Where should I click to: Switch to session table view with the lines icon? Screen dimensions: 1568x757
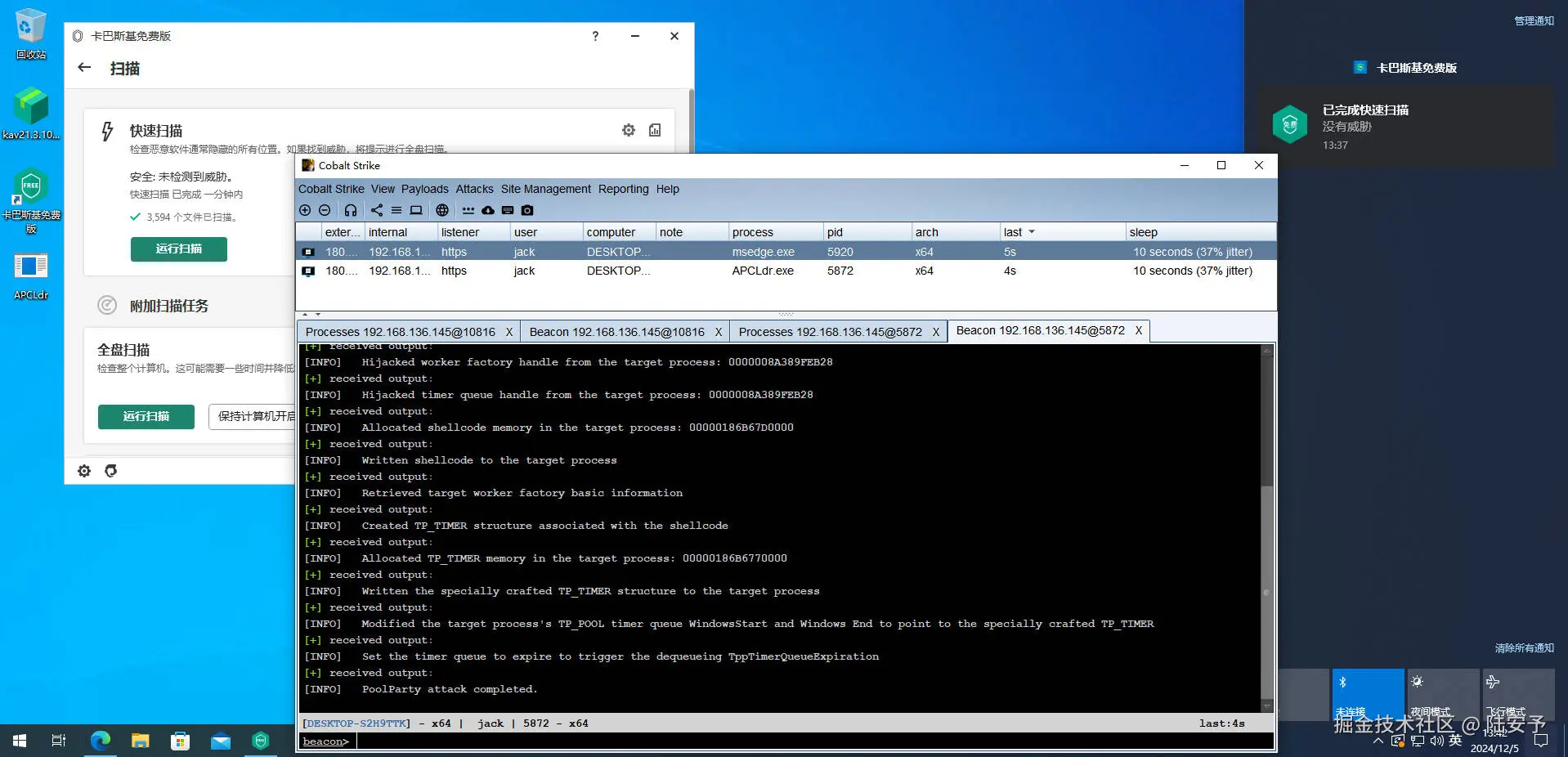(396, 210)
